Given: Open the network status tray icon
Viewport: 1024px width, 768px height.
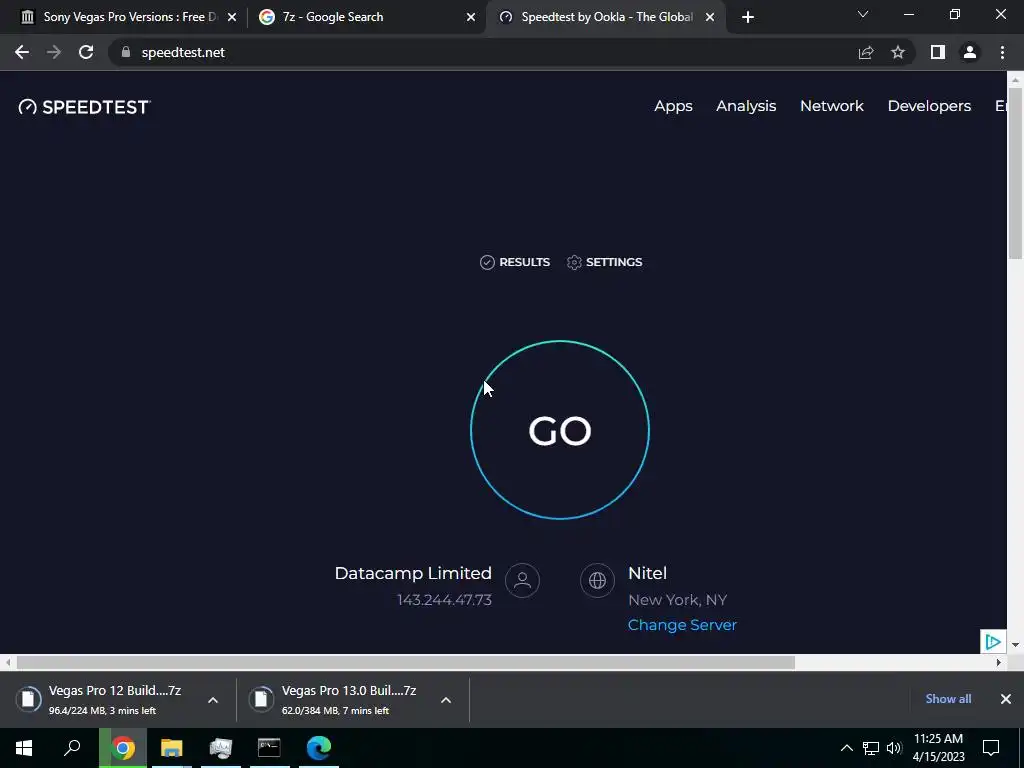Looking at the screenshot, I should tap(871, 748).
